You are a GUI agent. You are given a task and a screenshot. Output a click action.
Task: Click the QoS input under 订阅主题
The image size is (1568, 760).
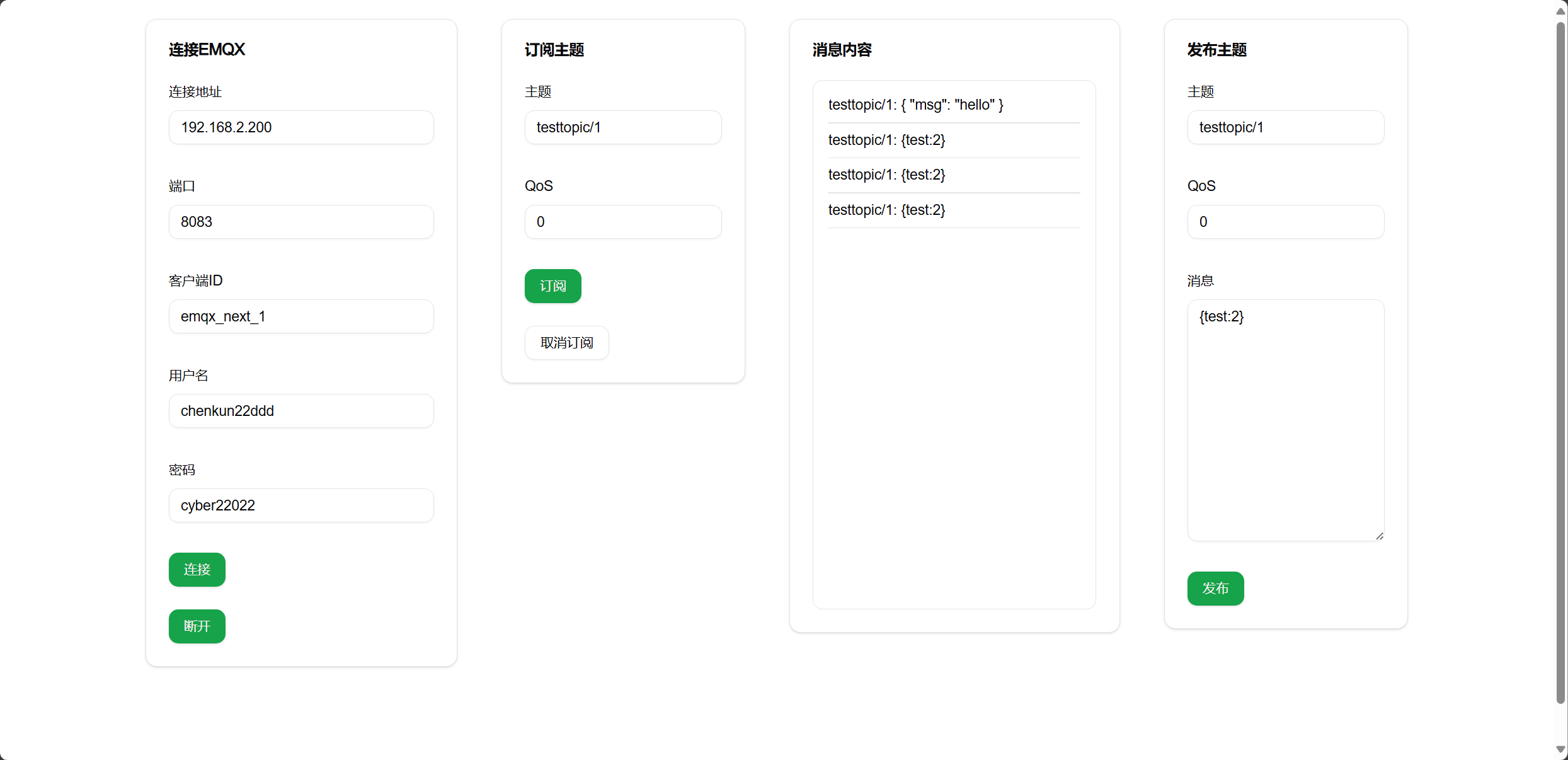(622, 221)
